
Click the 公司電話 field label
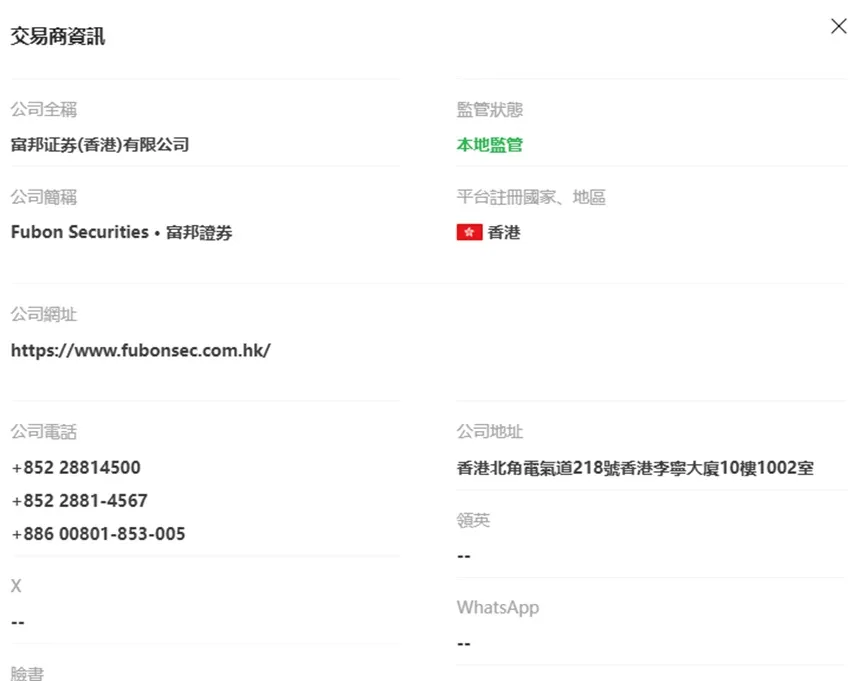[x=44, y=432]
